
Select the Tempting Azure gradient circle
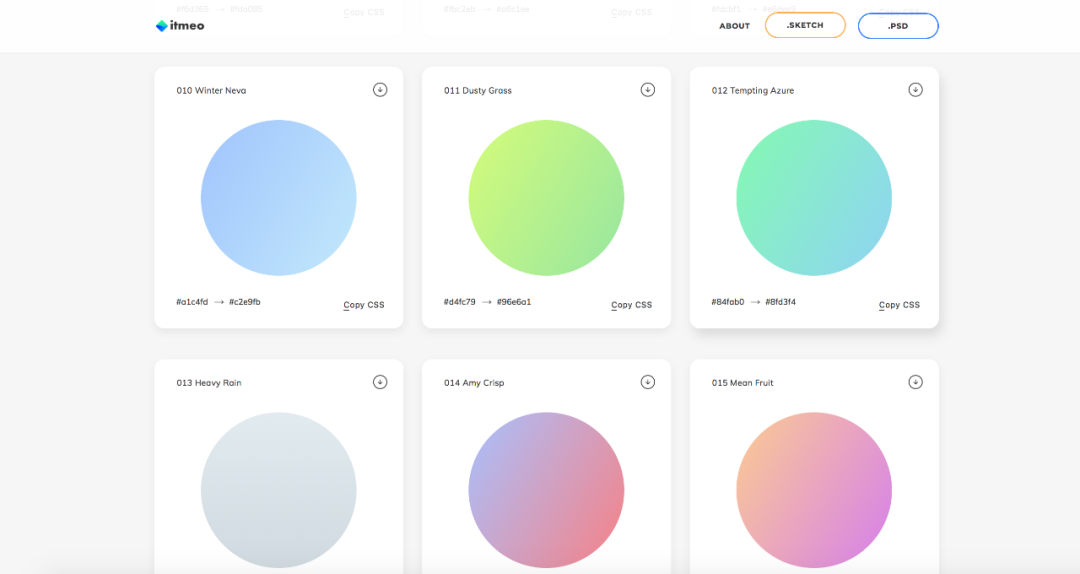click(x=814, y=198)
